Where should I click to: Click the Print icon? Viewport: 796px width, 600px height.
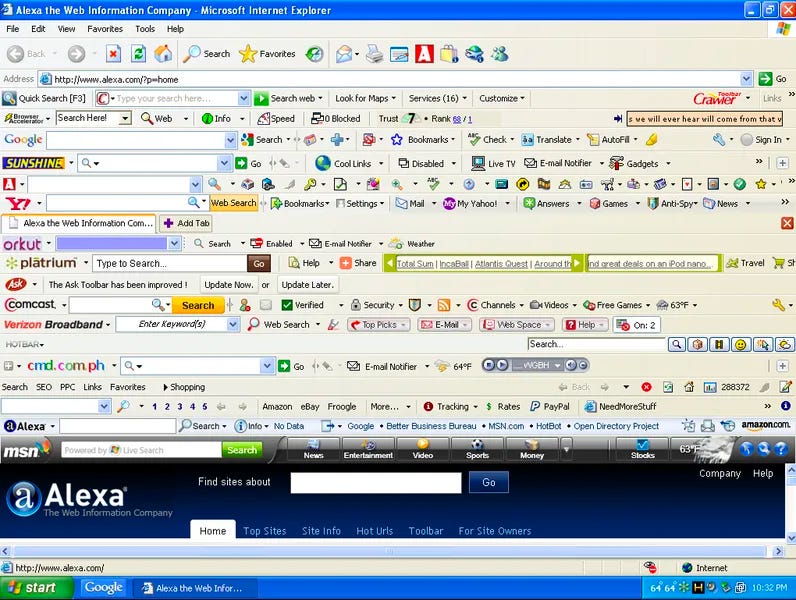(x=375, y=54)
